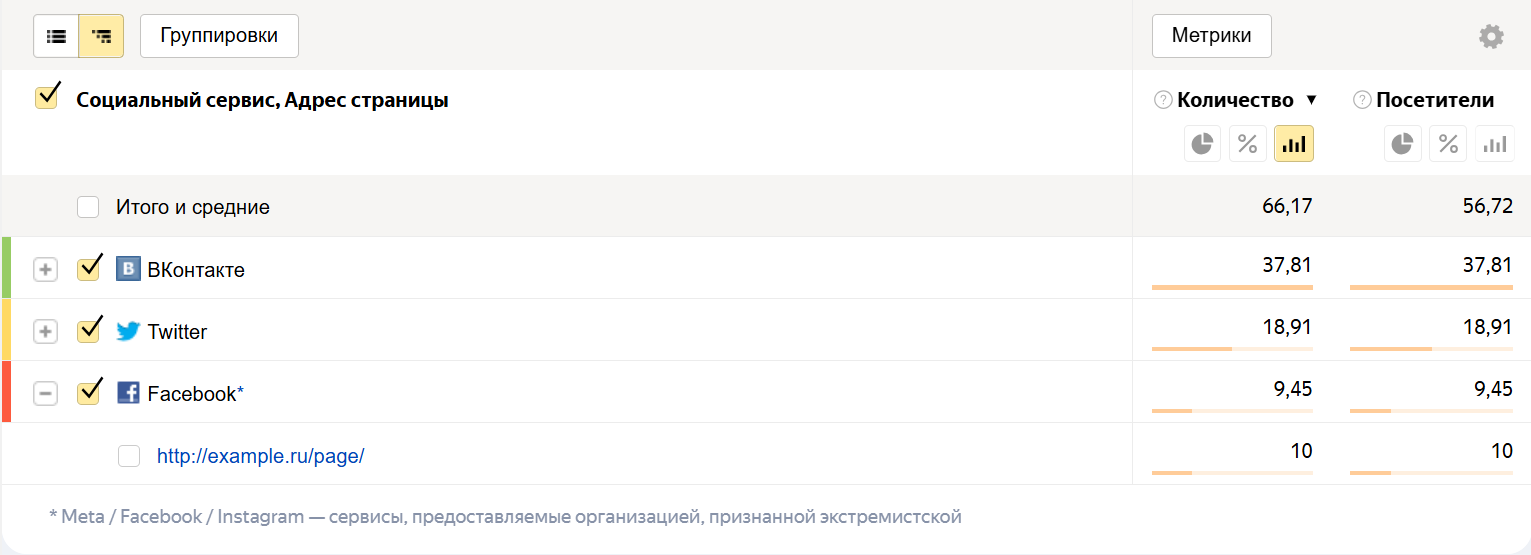The image size is (1531, 555).
Task: Switch Посетители column to percent view
Action: [1448, 144]
